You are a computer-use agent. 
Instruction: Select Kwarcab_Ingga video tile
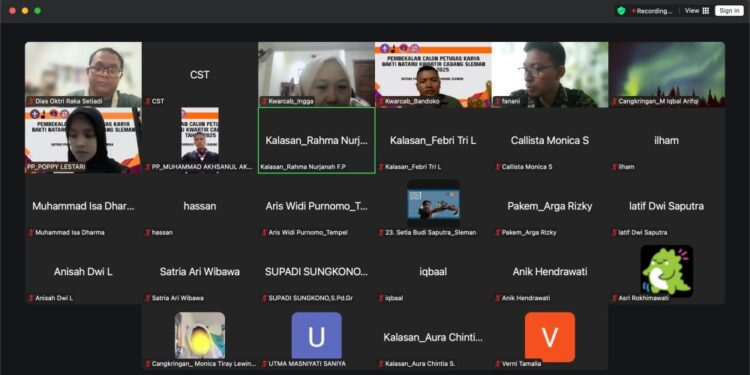[x=317, y=74]
